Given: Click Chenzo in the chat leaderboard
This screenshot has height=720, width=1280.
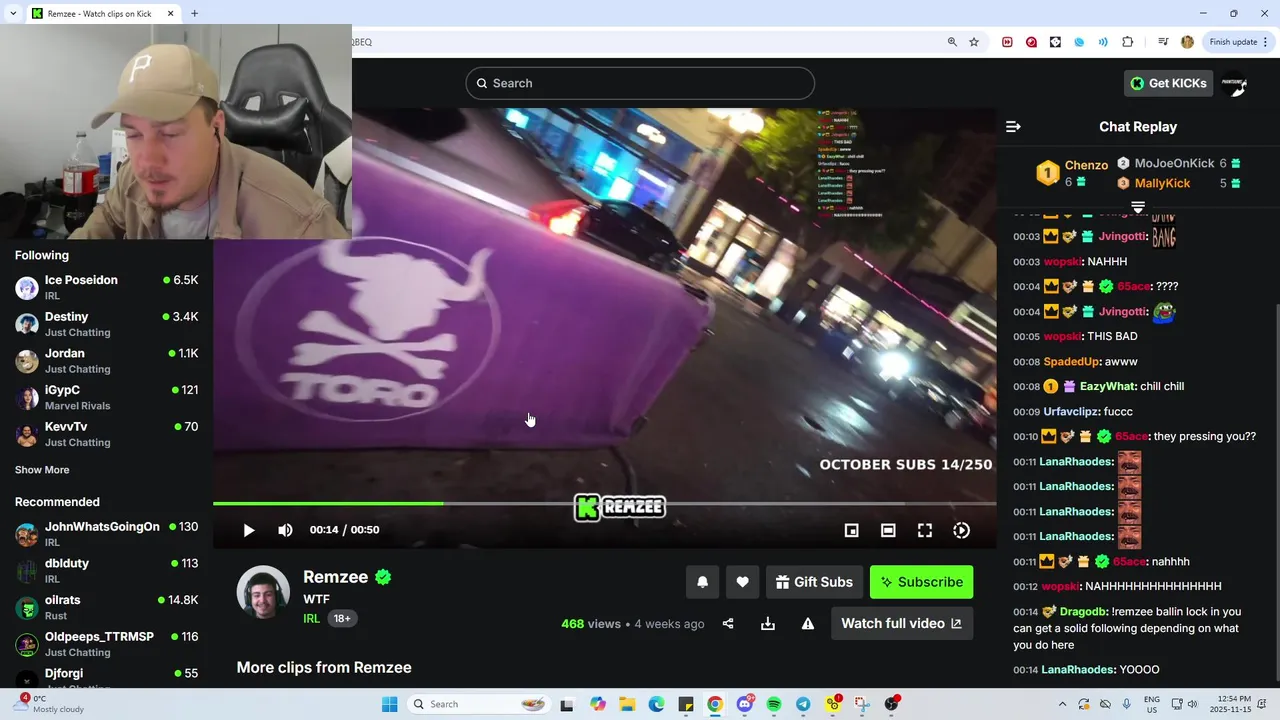Looking at the screenshot, I should pyautogui.click(x=1086, y=166).
